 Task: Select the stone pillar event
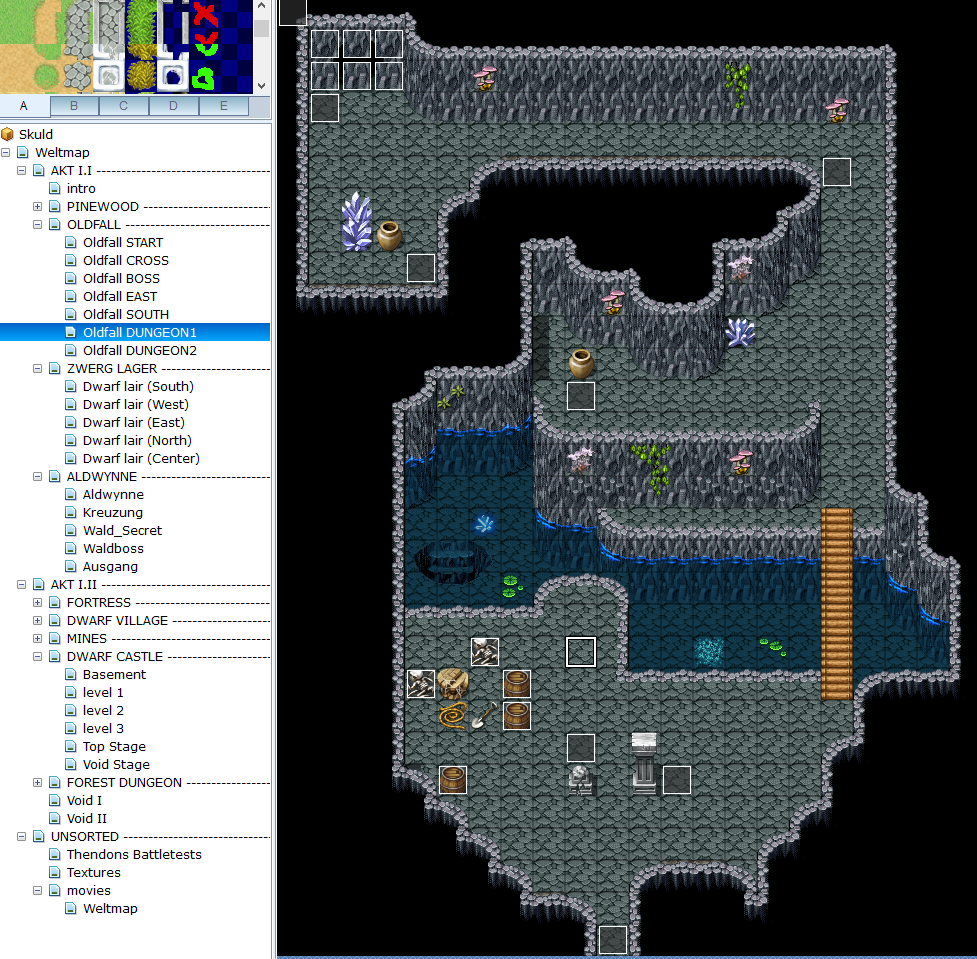click(645, 762)
